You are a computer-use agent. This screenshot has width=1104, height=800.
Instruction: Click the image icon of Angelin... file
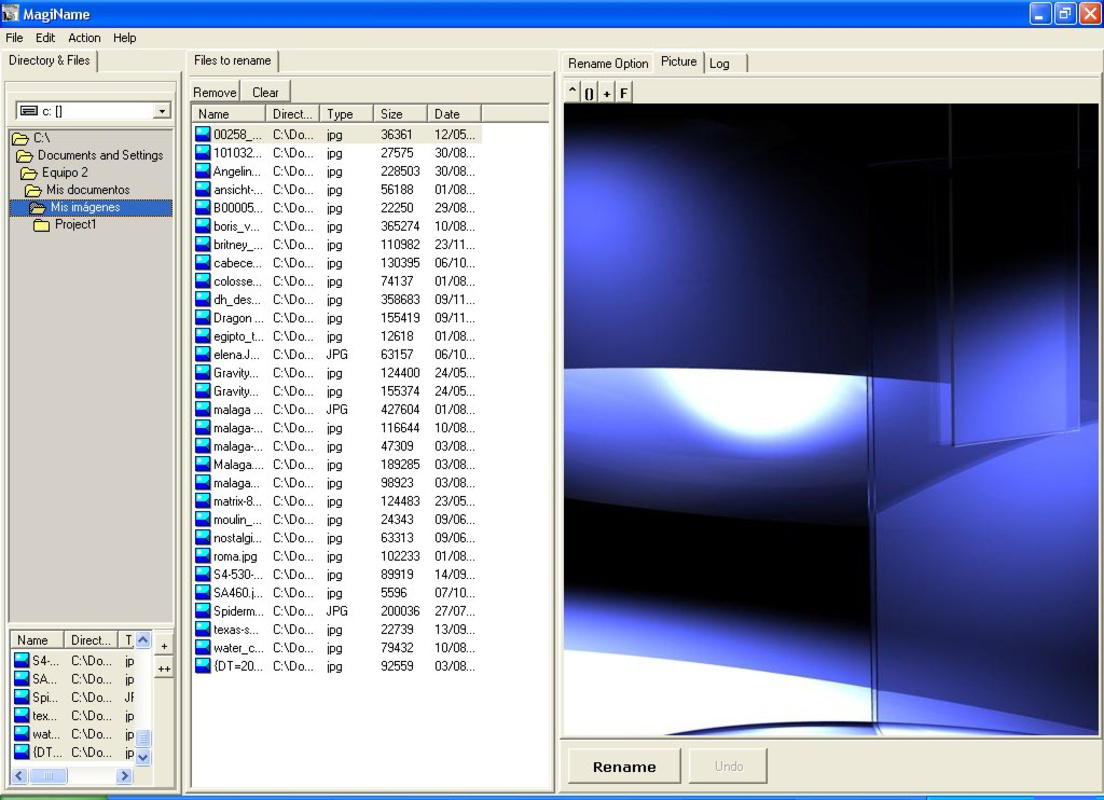203,170
